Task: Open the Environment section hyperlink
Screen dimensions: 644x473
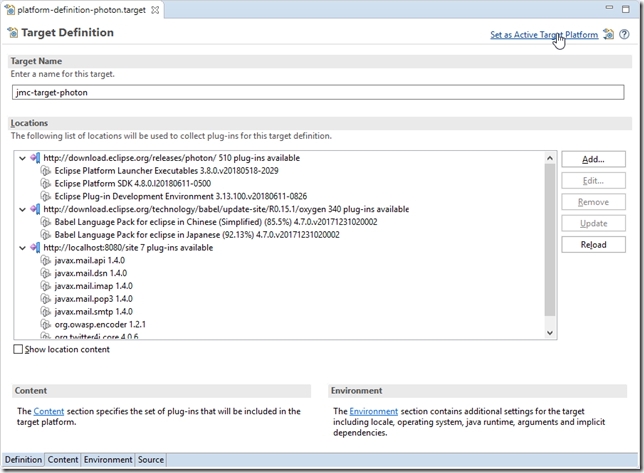Action: 374,411
